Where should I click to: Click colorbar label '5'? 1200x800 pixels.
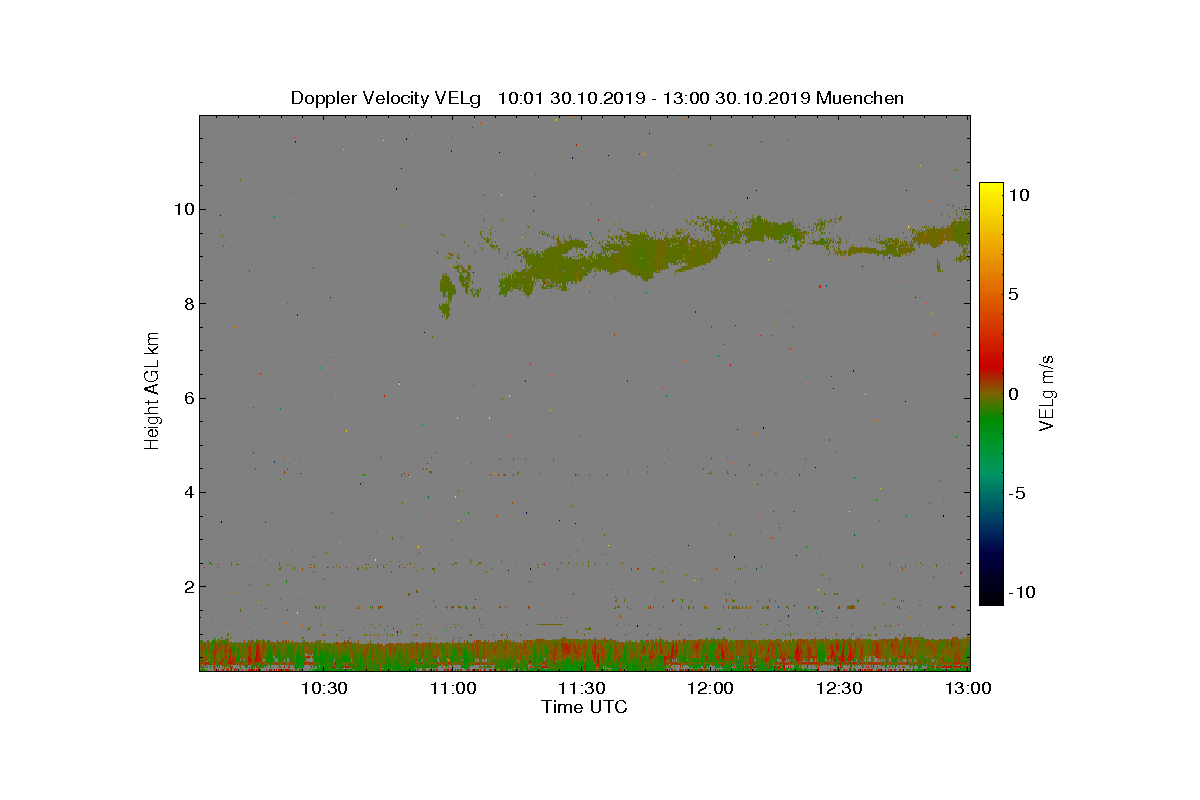click(x=1013, y=295)
